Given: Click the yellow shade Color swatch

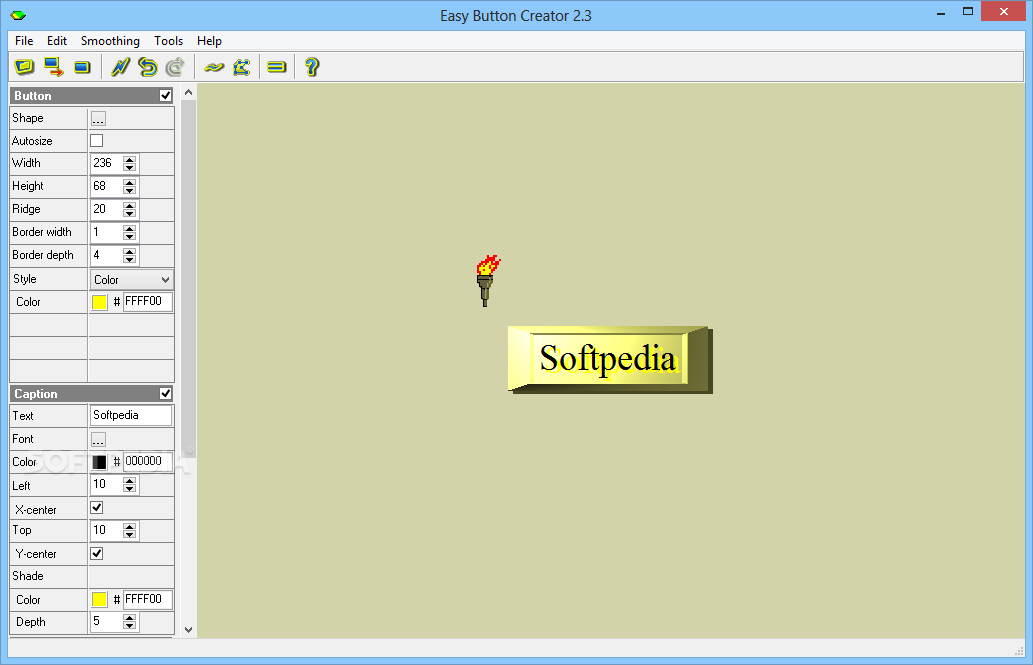Looking at the screenshot, I should [99, 600].
